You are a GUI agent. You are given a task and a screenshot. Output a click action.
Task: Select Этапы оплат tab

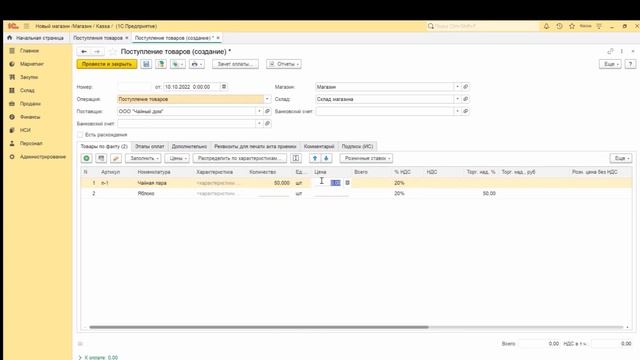coord(149,146)
